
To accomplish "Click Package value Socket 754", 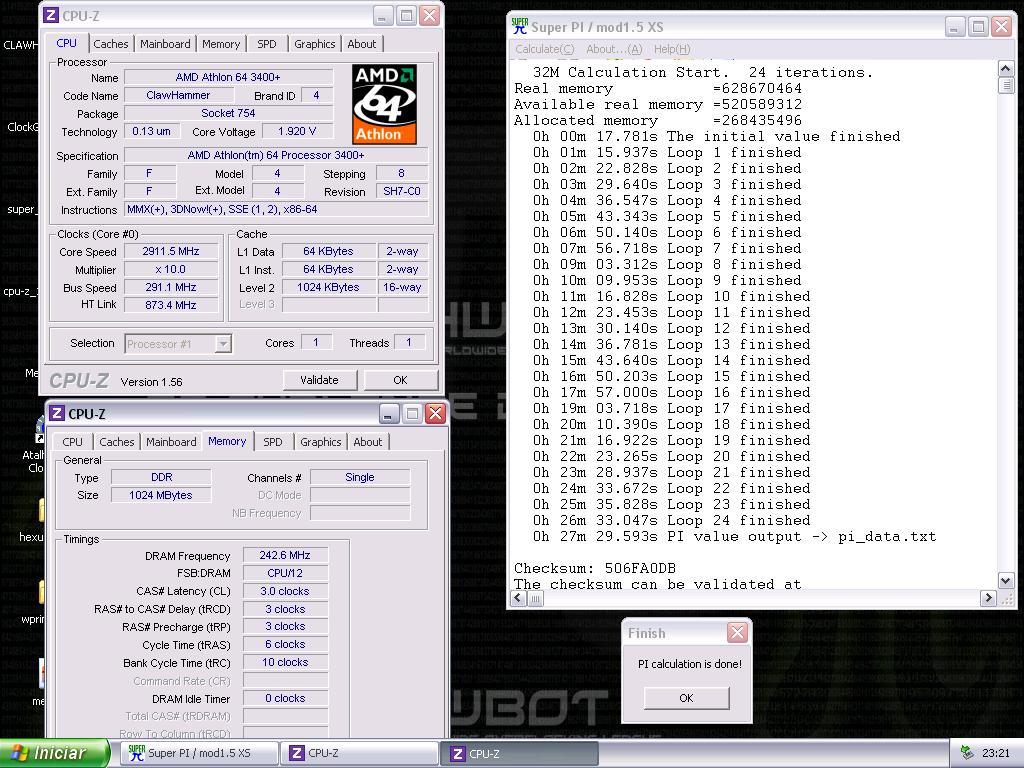I will click(228, 113).
